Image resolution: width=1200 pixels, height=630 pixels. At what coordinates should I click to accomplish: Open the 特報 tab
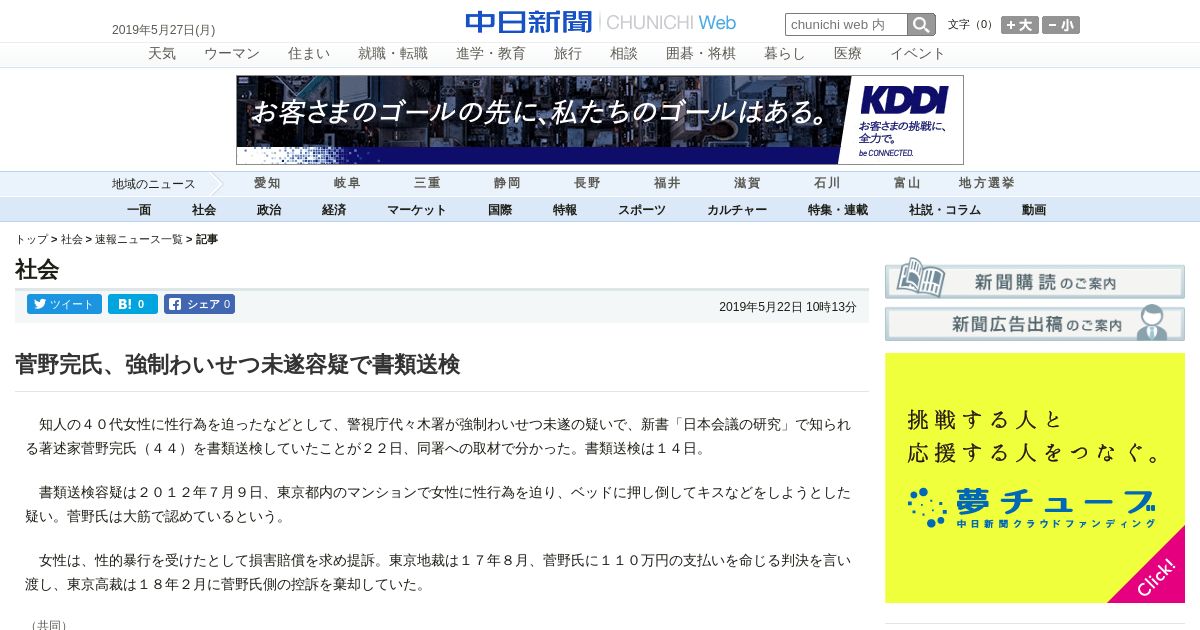click(565, 210)
